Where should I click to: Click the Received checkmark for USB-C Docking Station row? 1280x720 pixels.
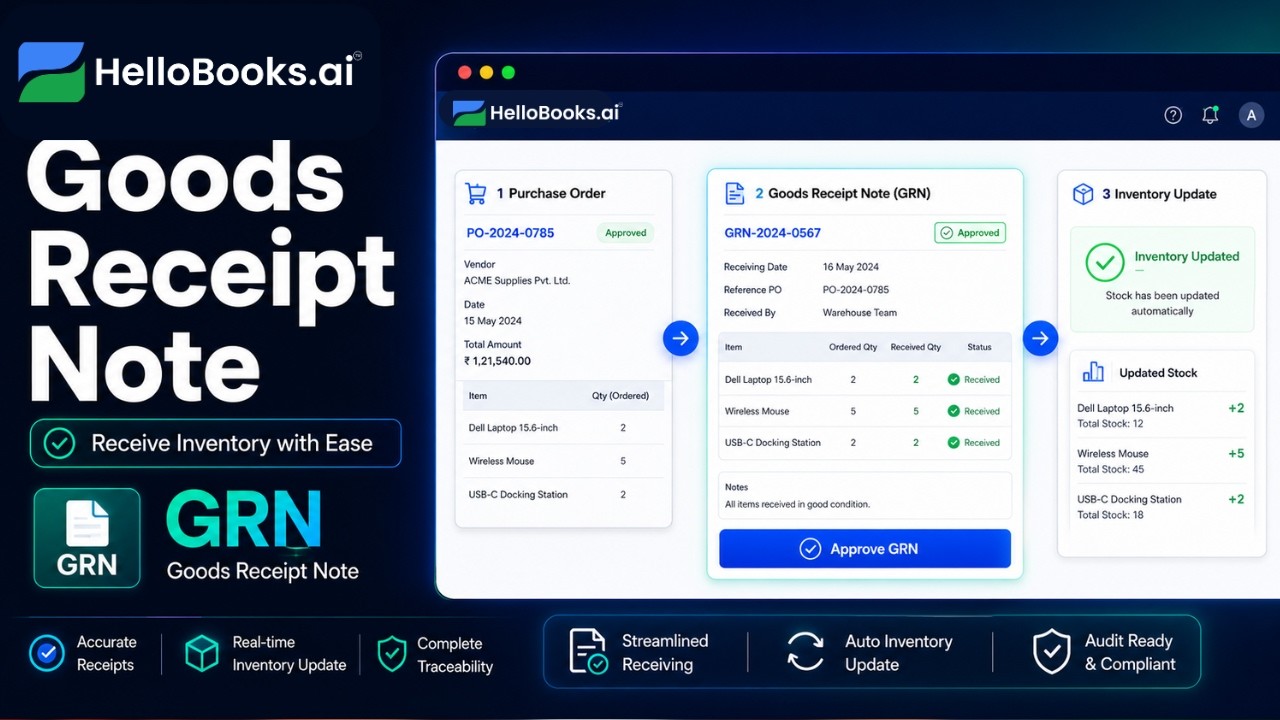pyautogui.click(x=953, y=442)
